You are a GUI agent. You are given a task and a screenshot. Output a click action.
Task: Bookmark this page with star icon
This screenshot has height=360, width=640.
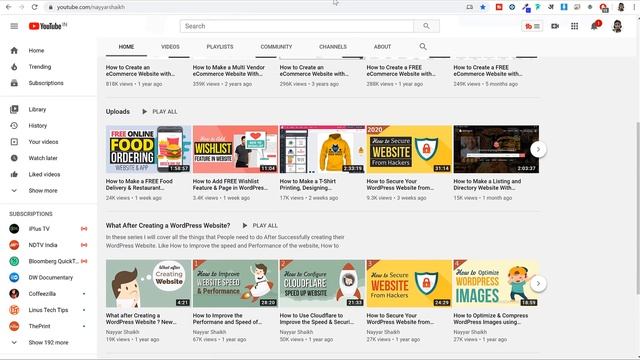483,7
